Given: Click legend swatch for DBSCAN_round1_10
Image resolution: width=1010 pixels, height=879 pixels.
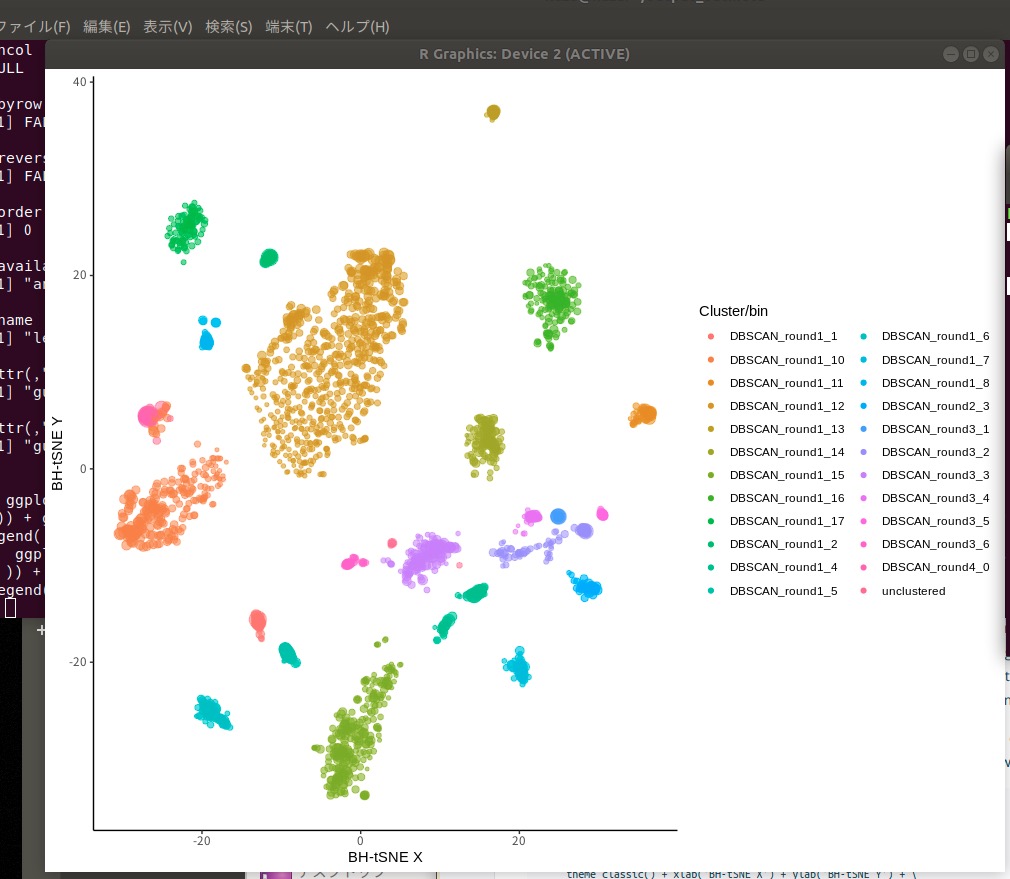Looking at the screenshot, I should pyautogui.click(x=710, y=360).
